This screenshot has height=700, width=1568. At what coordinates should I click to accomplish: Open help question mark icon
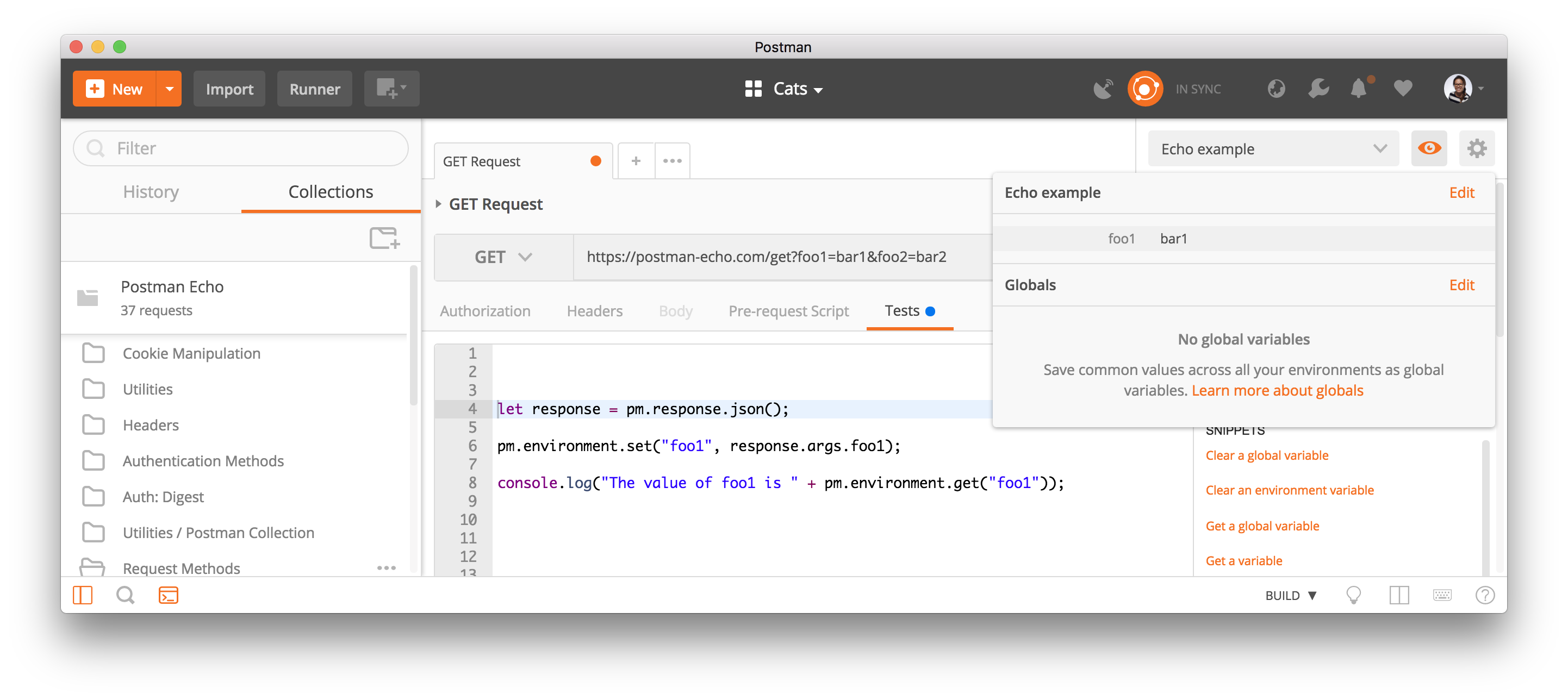point(1485,595)
